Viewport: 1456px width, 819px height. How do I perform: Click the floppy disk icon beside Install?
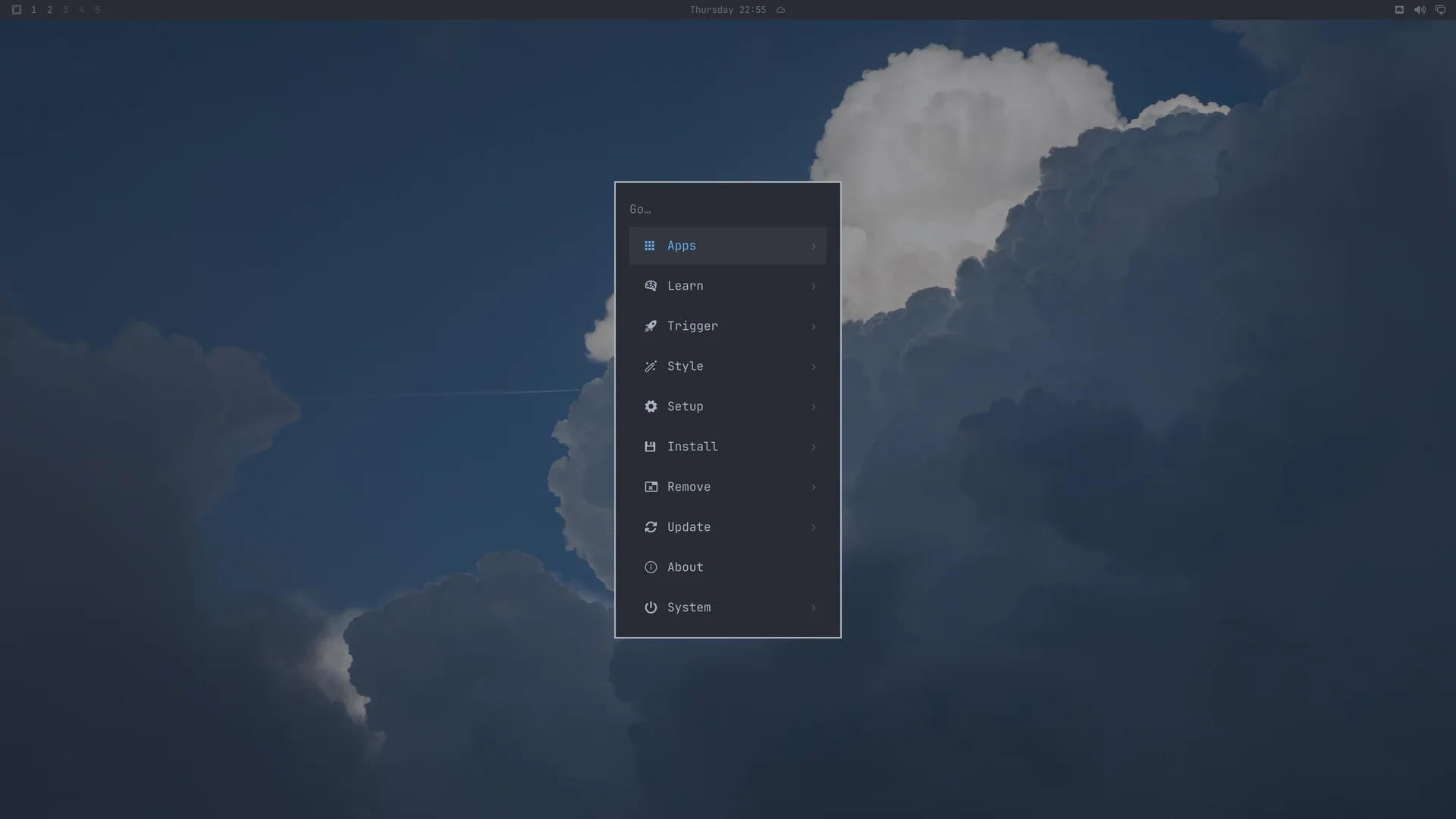[x=650, y=447]
